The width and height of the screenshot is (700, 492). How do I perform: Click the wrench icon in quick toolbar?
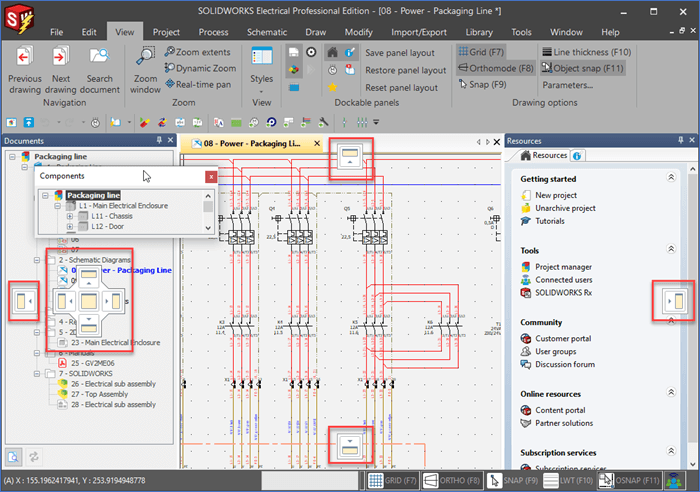(323, 122)
